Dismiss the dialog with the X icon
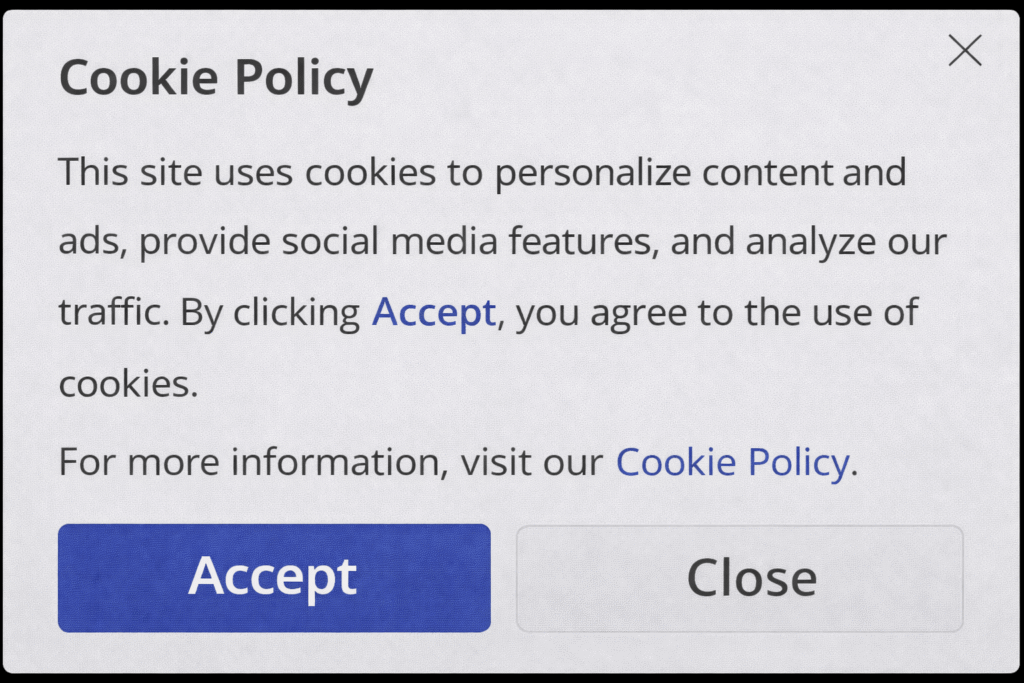 coord(964,50)
